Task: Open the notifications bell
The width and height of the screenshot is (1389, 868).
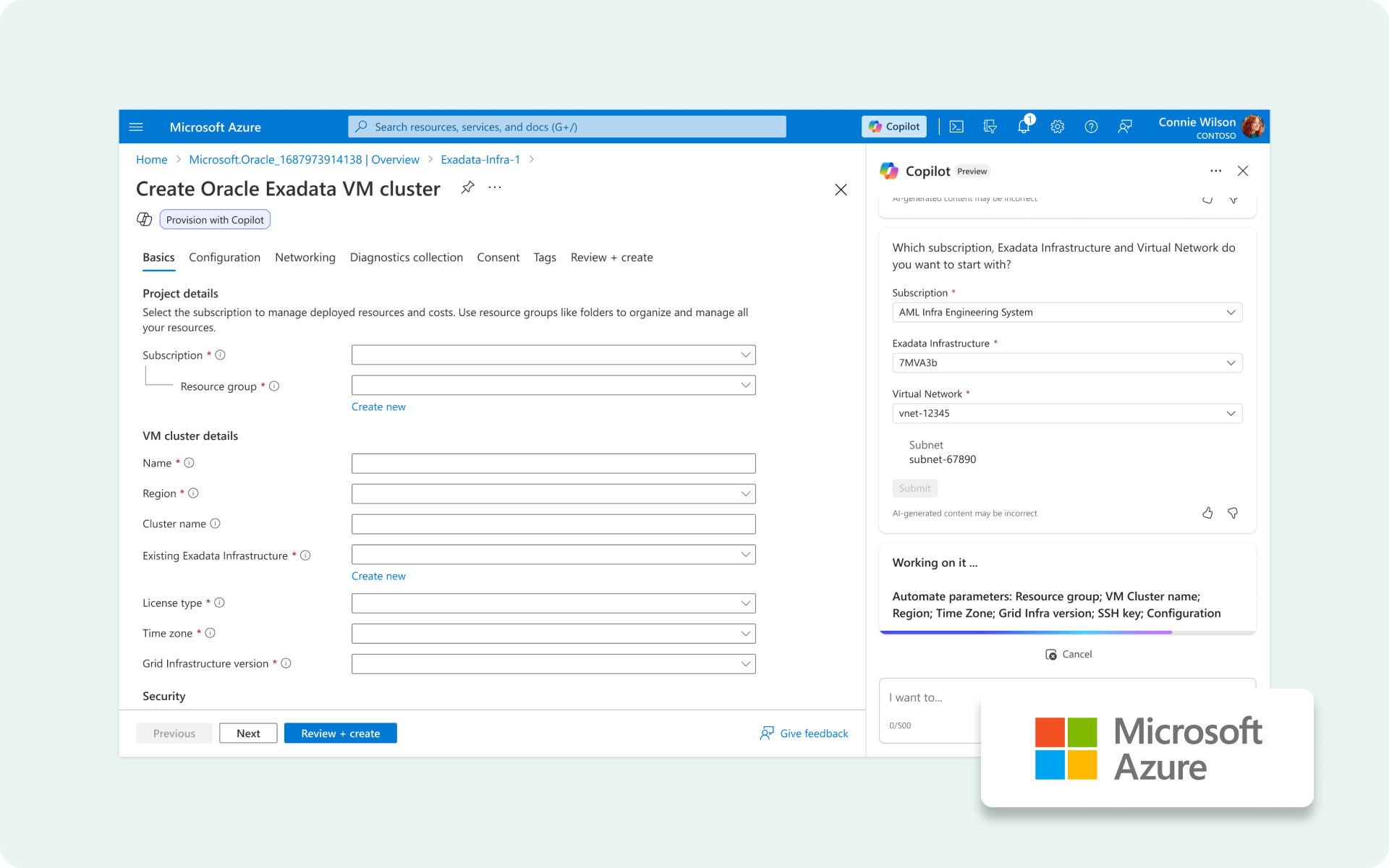Action: (1023, 127)
